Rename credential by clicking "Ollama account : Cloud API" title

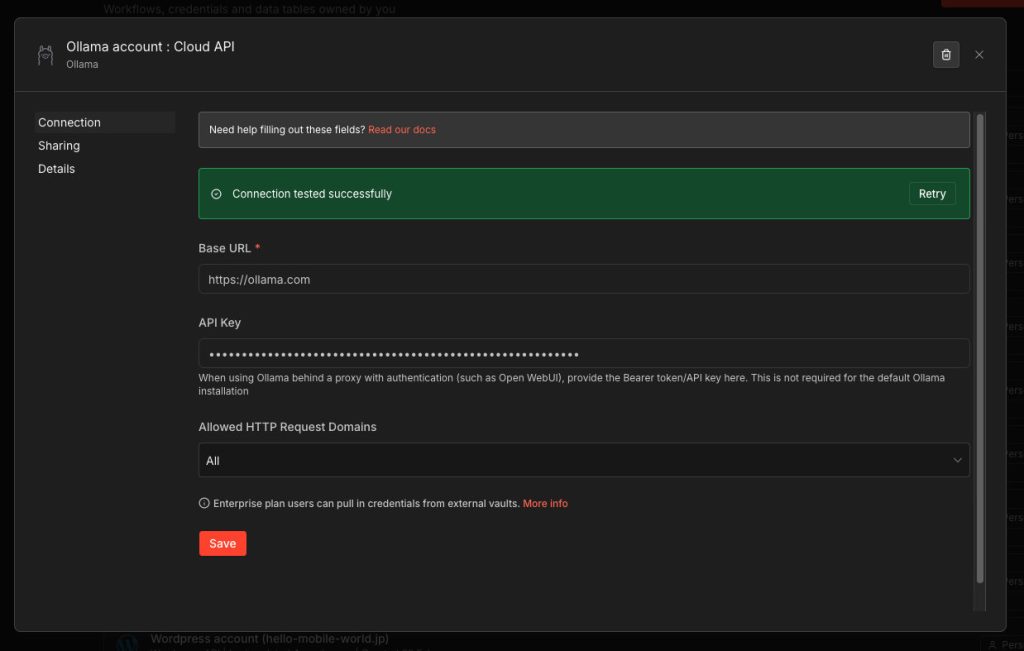pyautogui.click(x=150, y=47)
